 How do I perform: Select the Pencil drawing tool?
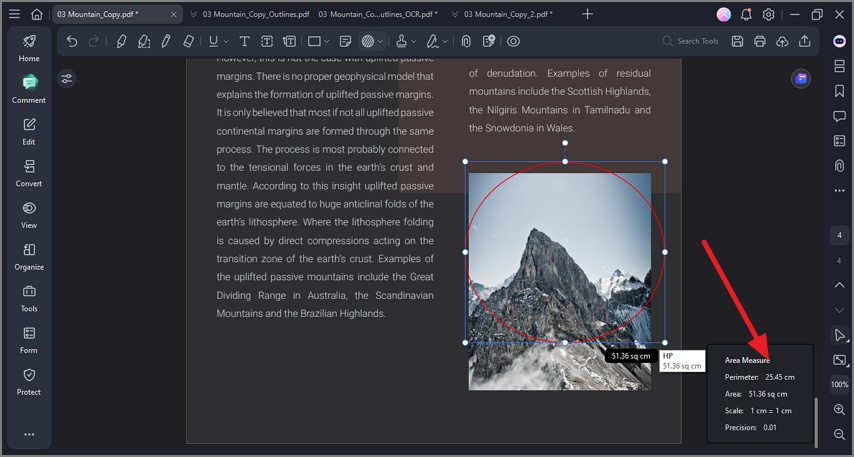tap(166, 41)
